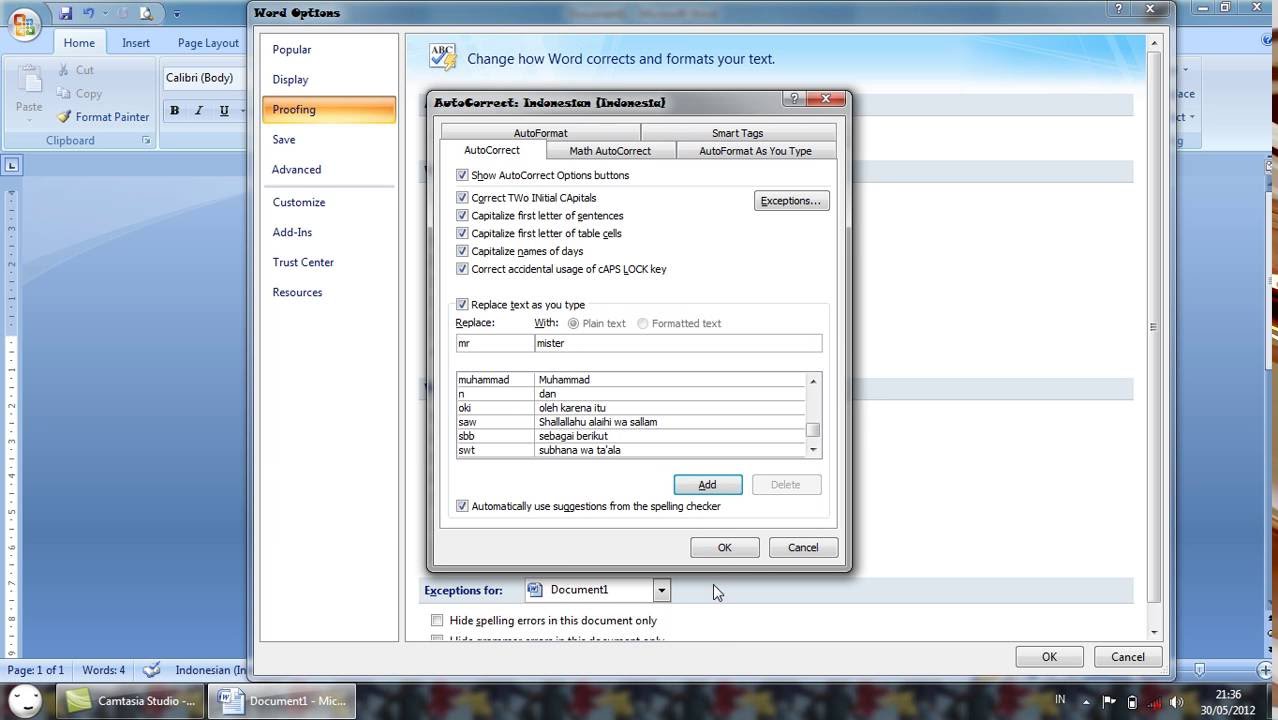1278x720 pixels.
Task: Switch to the AutoFormat tab
Action: (540, 133)
